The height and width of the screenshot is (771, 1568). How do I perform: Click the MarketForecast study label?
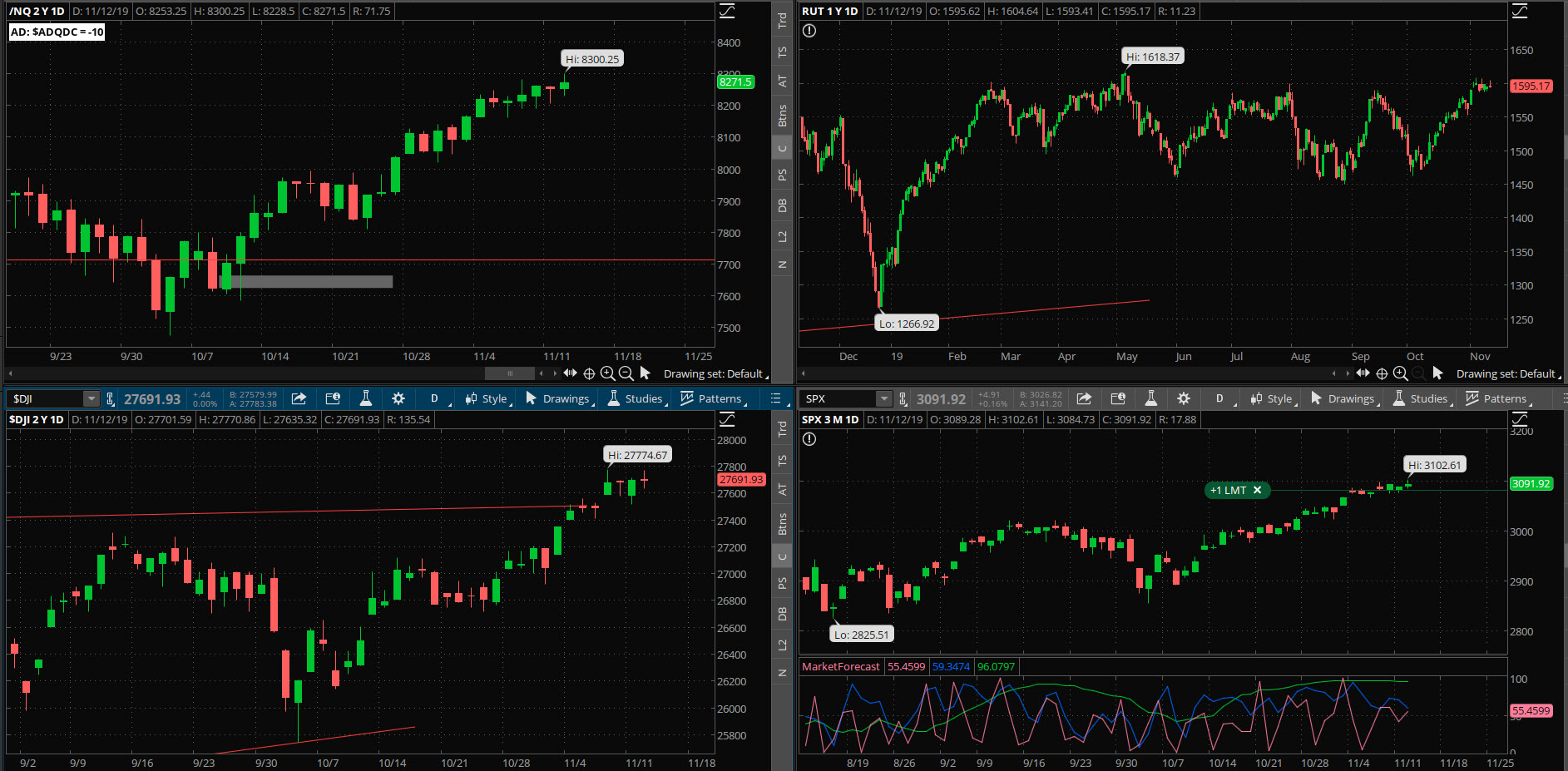840,666
